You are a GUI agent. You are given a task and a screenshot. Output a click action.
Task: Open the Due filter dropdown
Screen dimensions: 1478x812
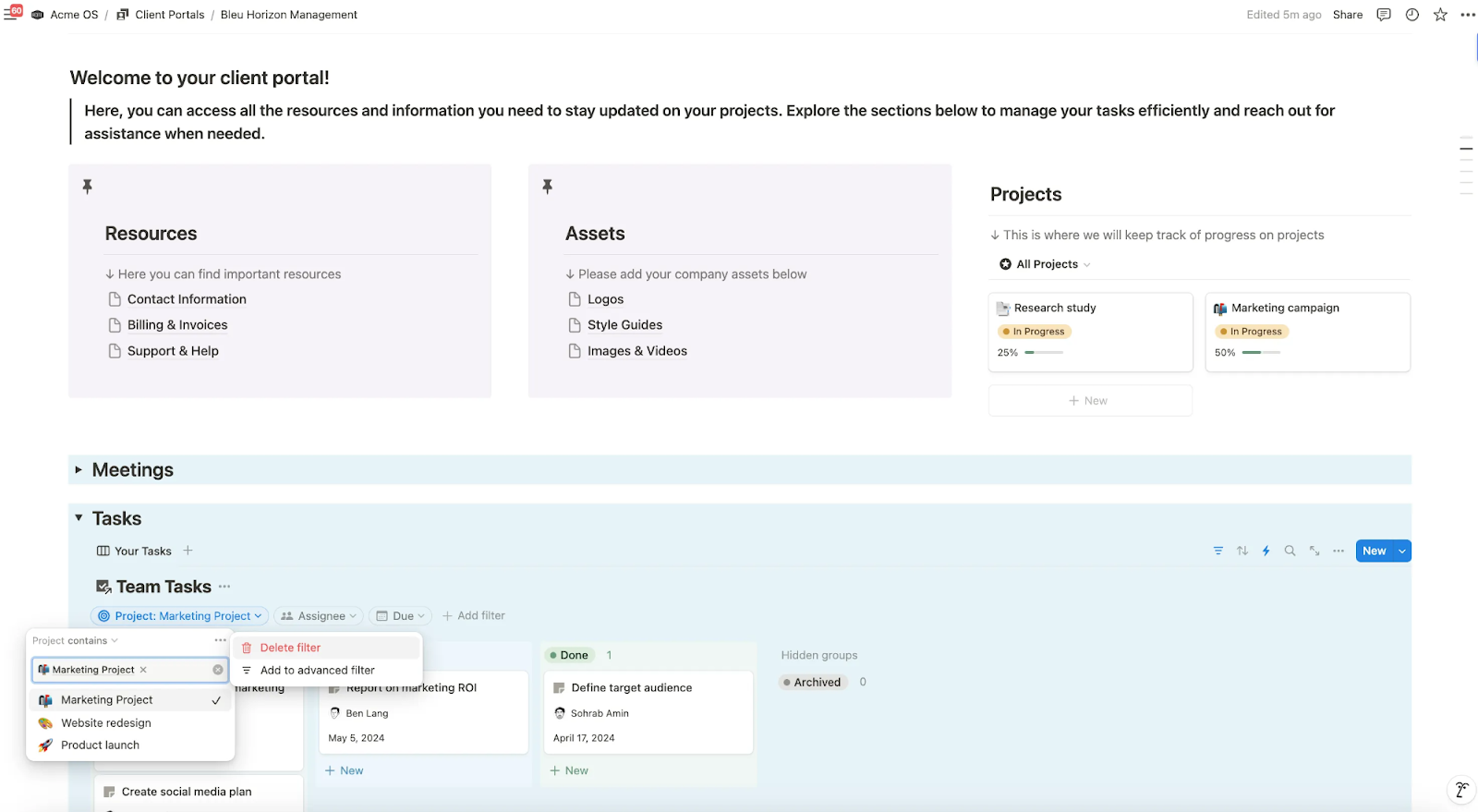401,616
